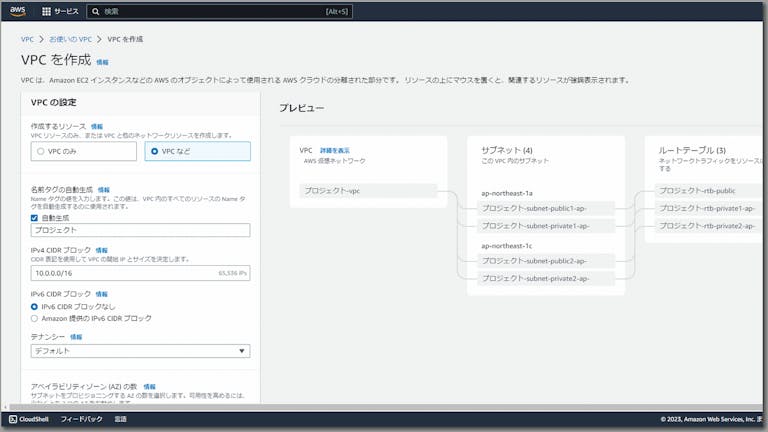Image resolution: width=768 pixels, height=432 pixels.
Task: Click プロジェクト-subnet-private2-ap- in preview
Action: point(546,278)
